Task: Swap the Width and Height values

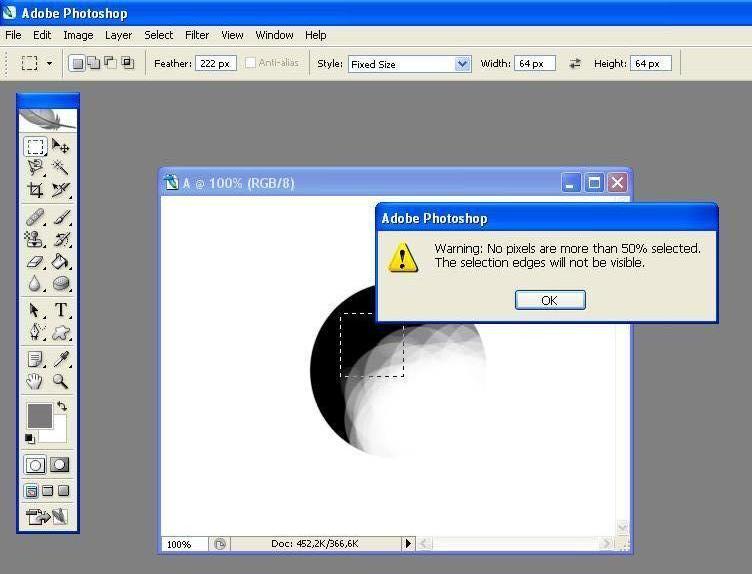Action: point(575,63)
